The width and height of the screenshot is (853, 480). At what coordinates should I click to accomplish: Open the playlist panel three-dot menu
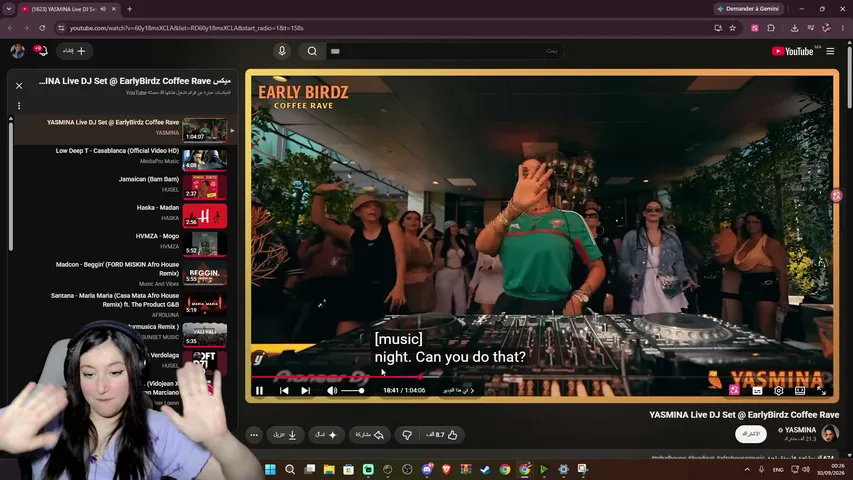19,106
